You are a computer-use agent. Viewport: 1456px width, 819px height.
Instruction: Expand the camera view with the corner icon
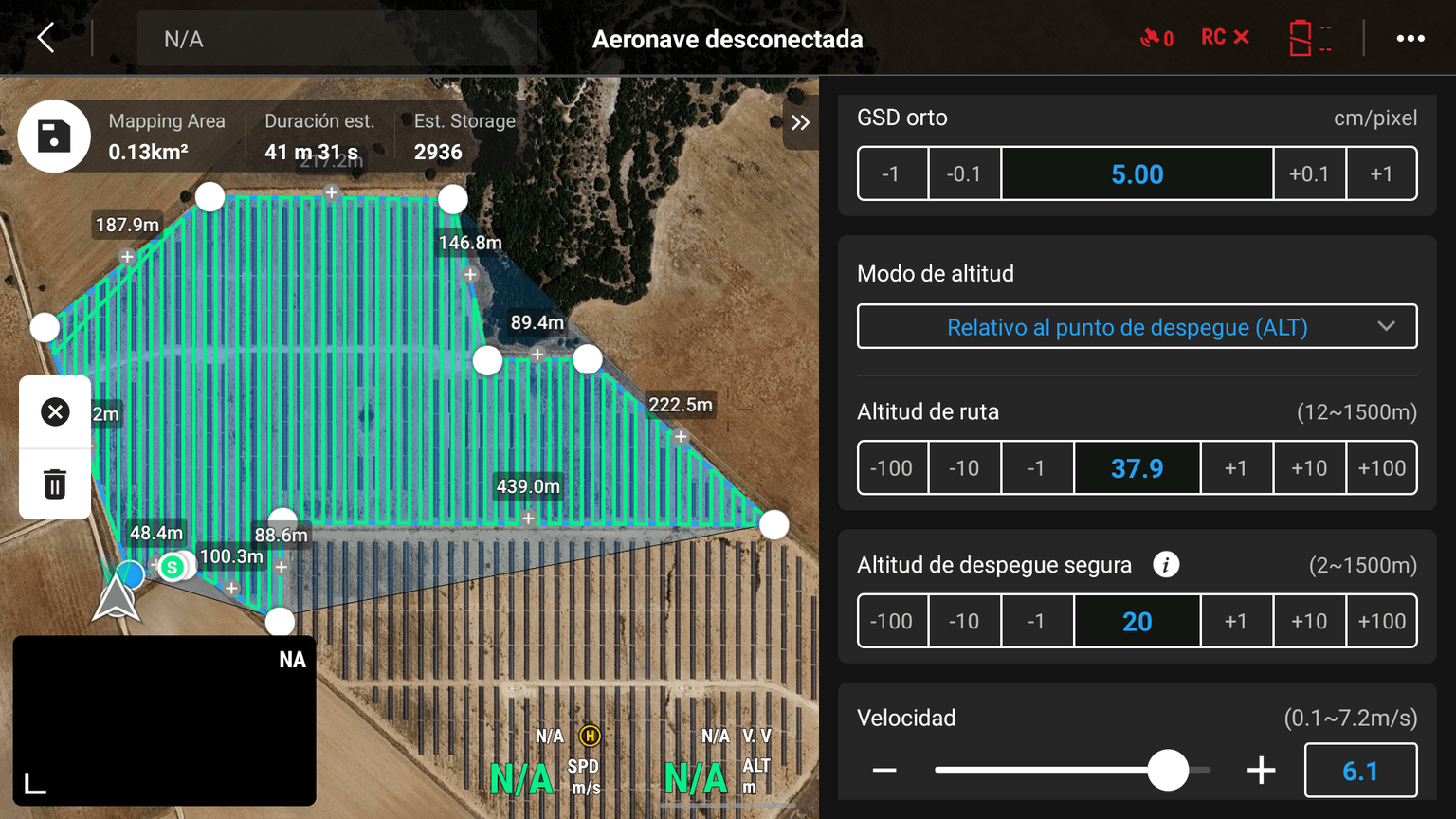(35, 783)
